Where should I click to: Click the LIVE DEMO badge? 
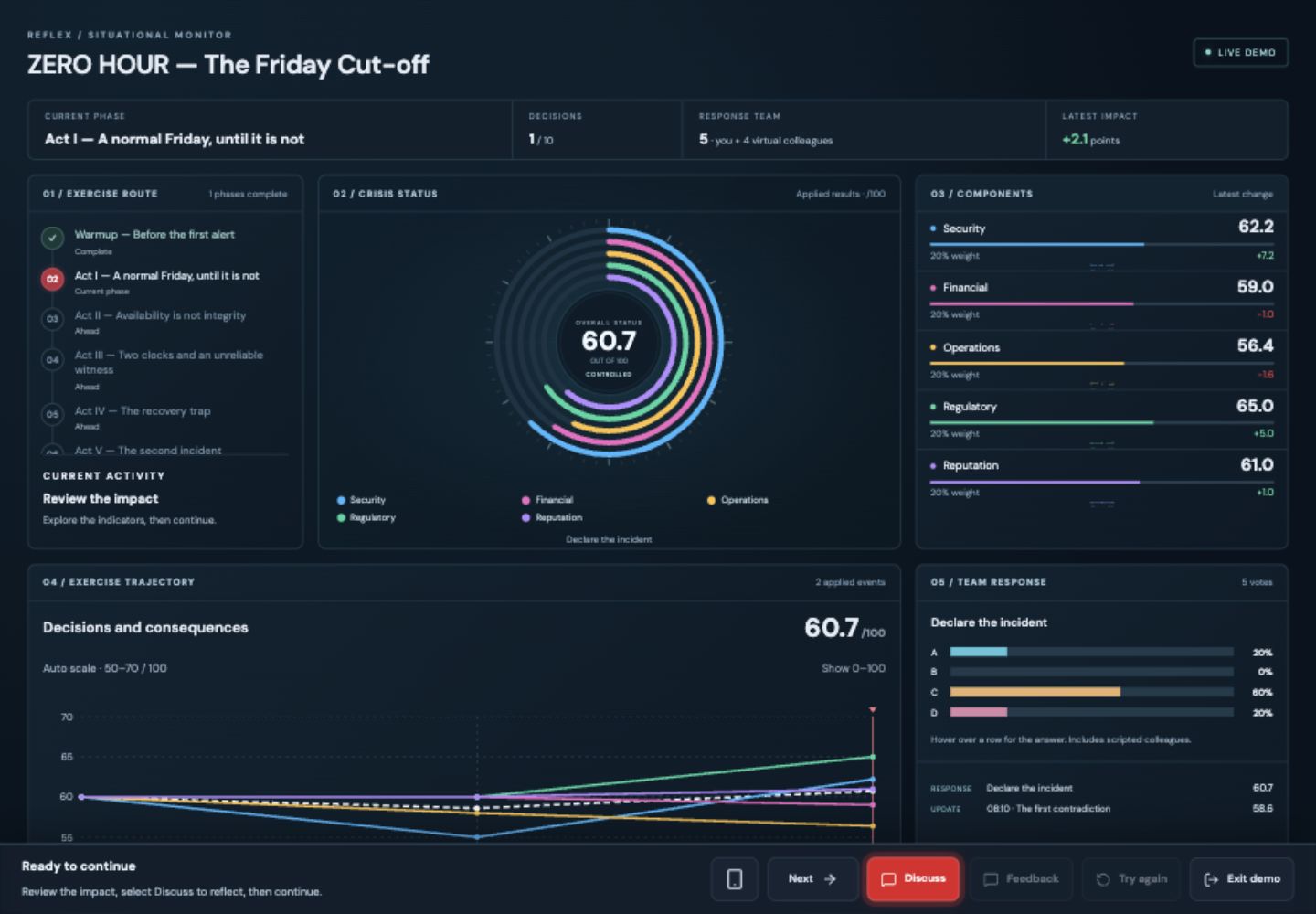coord(1240,52)
